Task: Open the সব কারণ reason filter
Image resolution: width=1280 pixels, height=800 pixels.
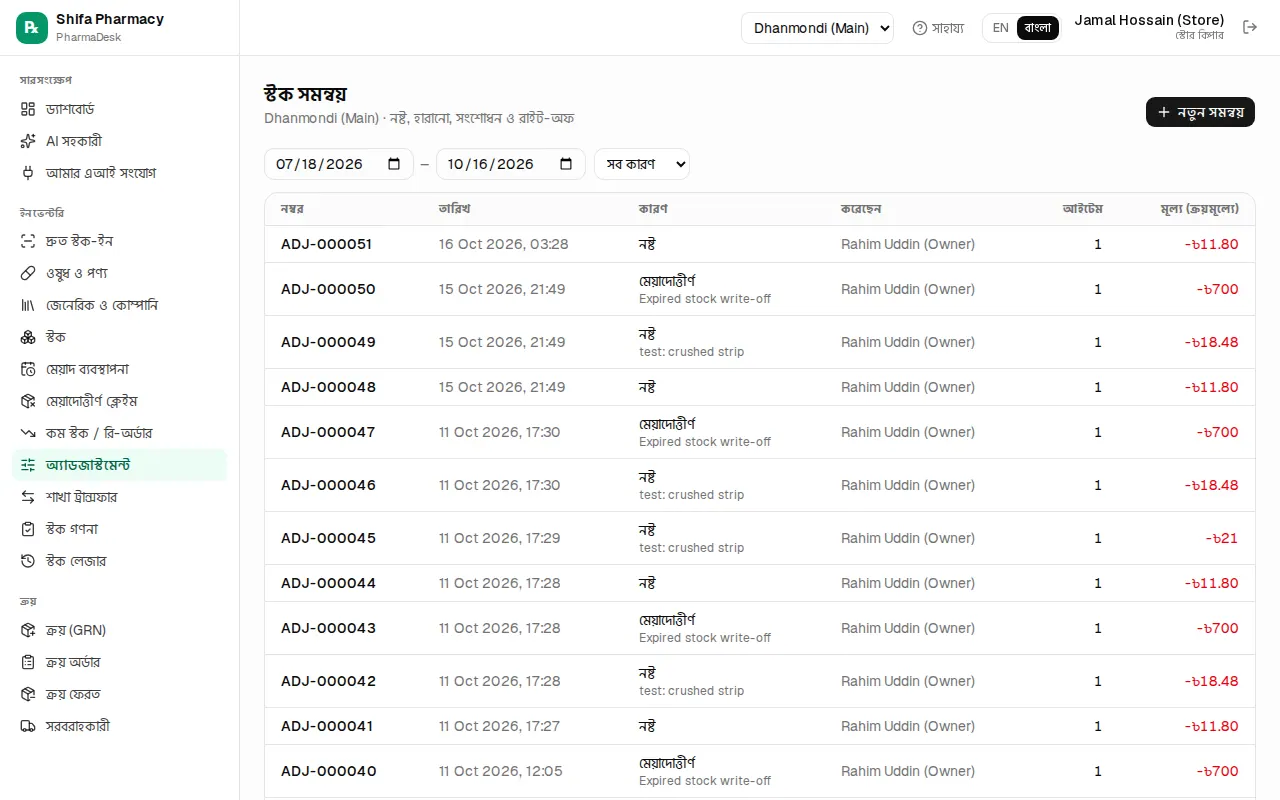Action: tap(642, 164)
